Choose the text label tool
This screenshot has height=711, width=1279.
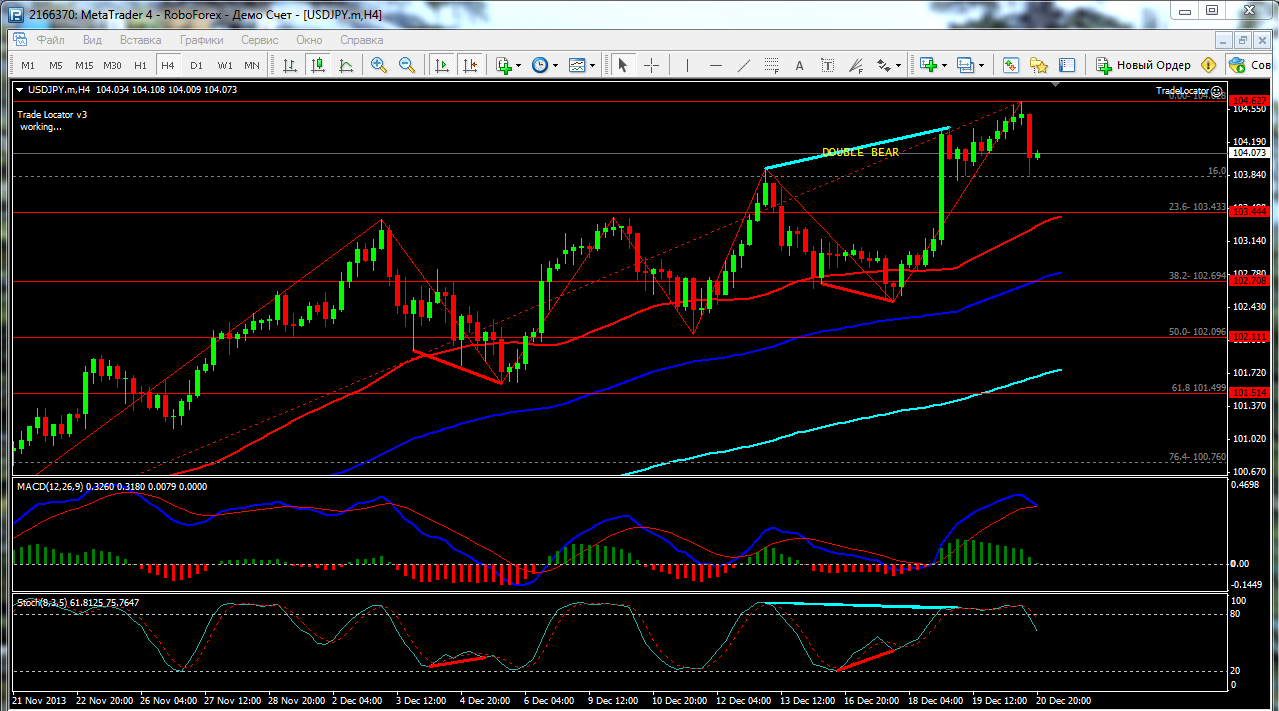tap(827, 65)
